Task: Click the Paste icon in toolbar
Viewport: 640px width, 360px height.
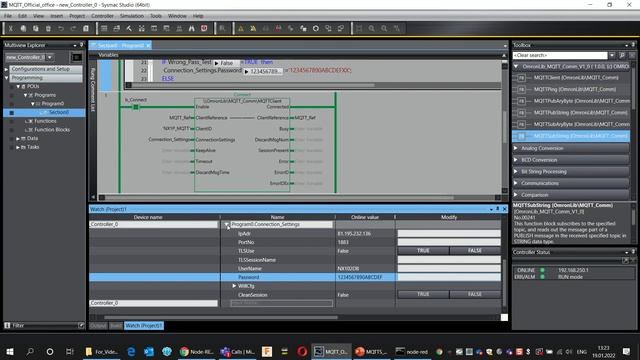Action: [36, 29]
